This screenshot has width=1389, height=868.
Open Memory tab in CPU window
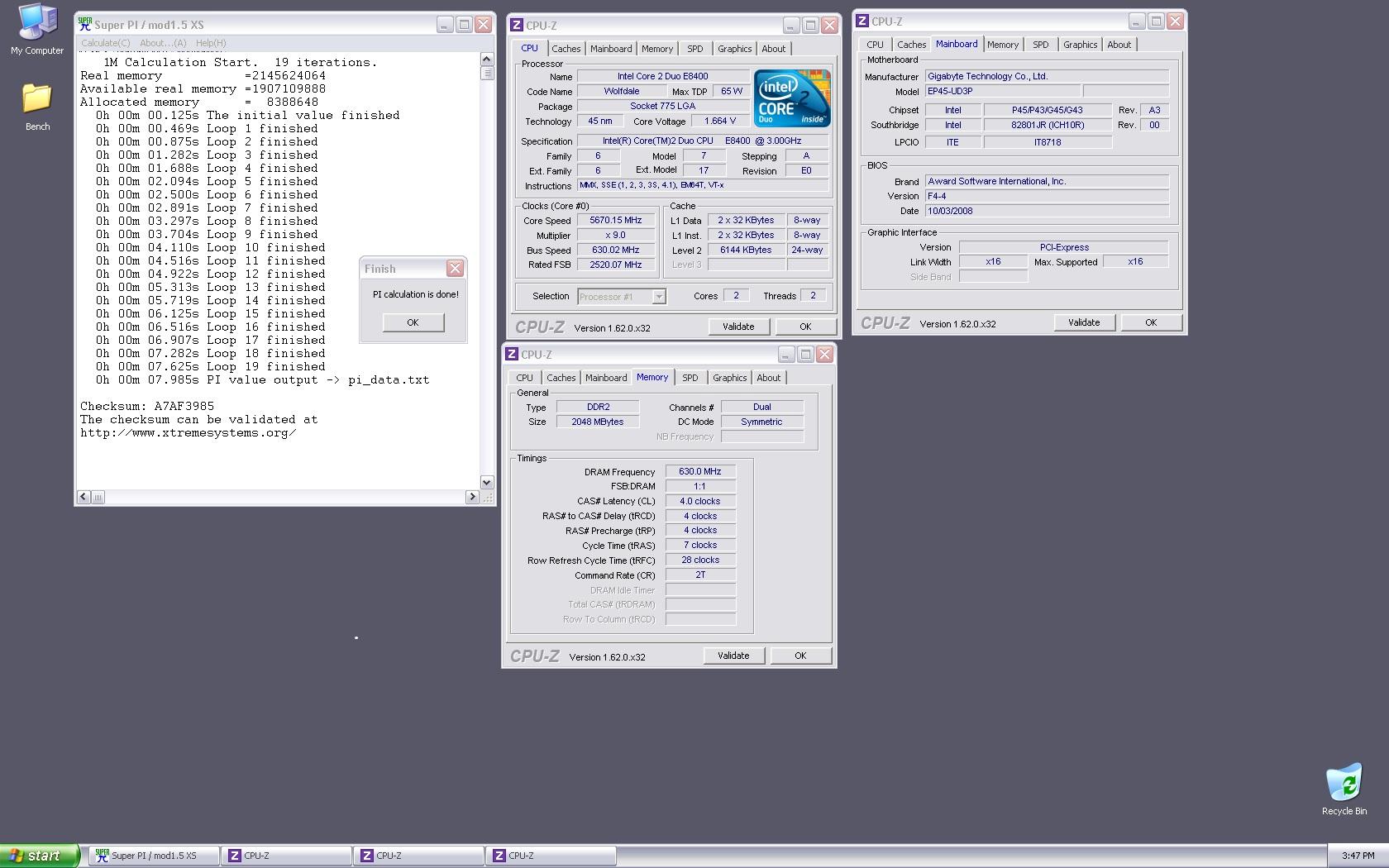657,49
